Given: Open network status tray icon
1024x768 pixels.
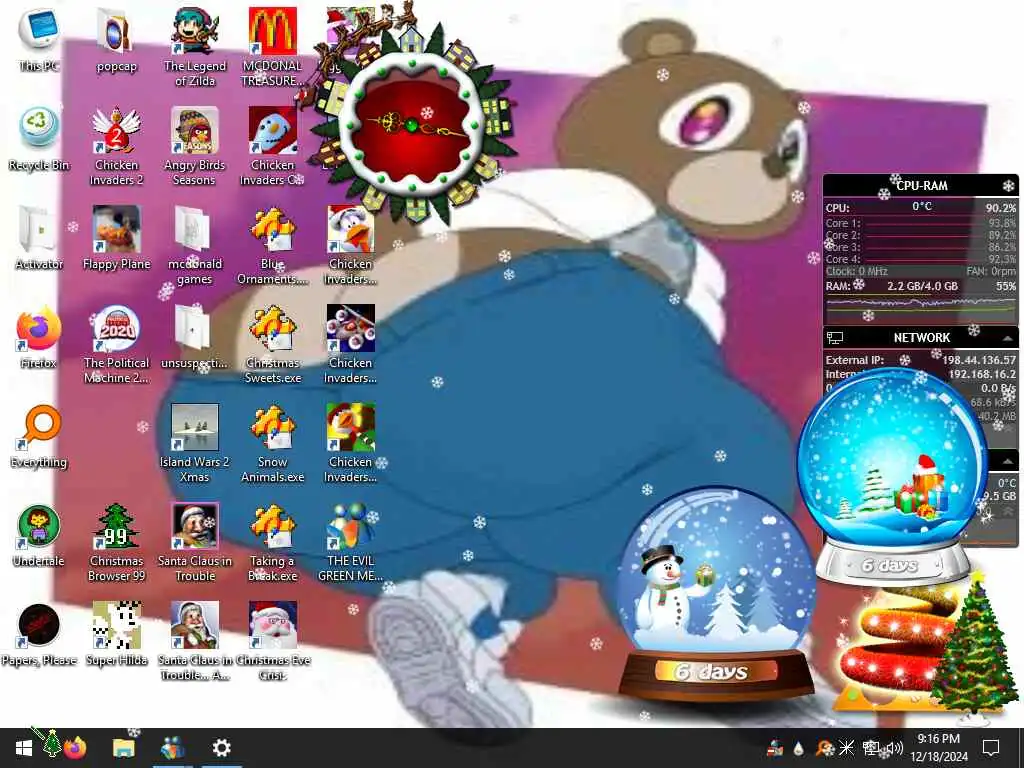Looking at the screenshot, I should [x=871, y=748].
